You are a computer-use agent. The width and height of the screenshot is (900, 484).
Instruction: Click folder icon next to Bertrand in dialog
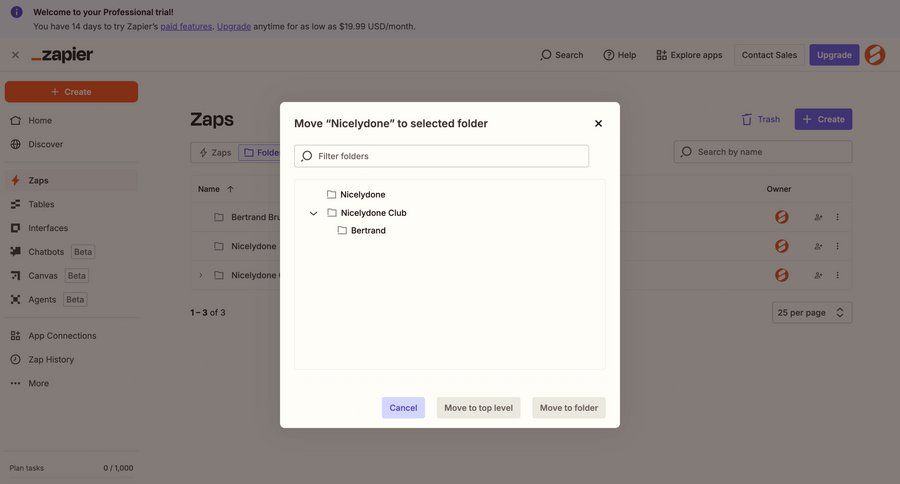click(x=342, y=230)
